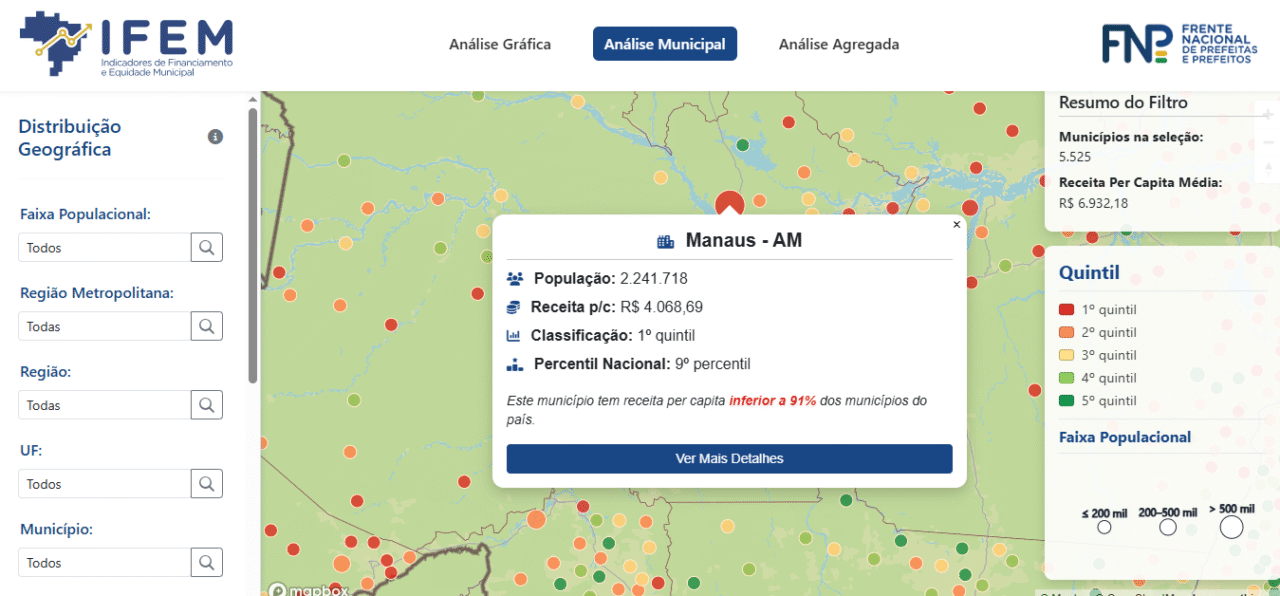Click the Faixa Populacional search icon
Viewport: 1280px width, 596px height.
coord(207,247)
